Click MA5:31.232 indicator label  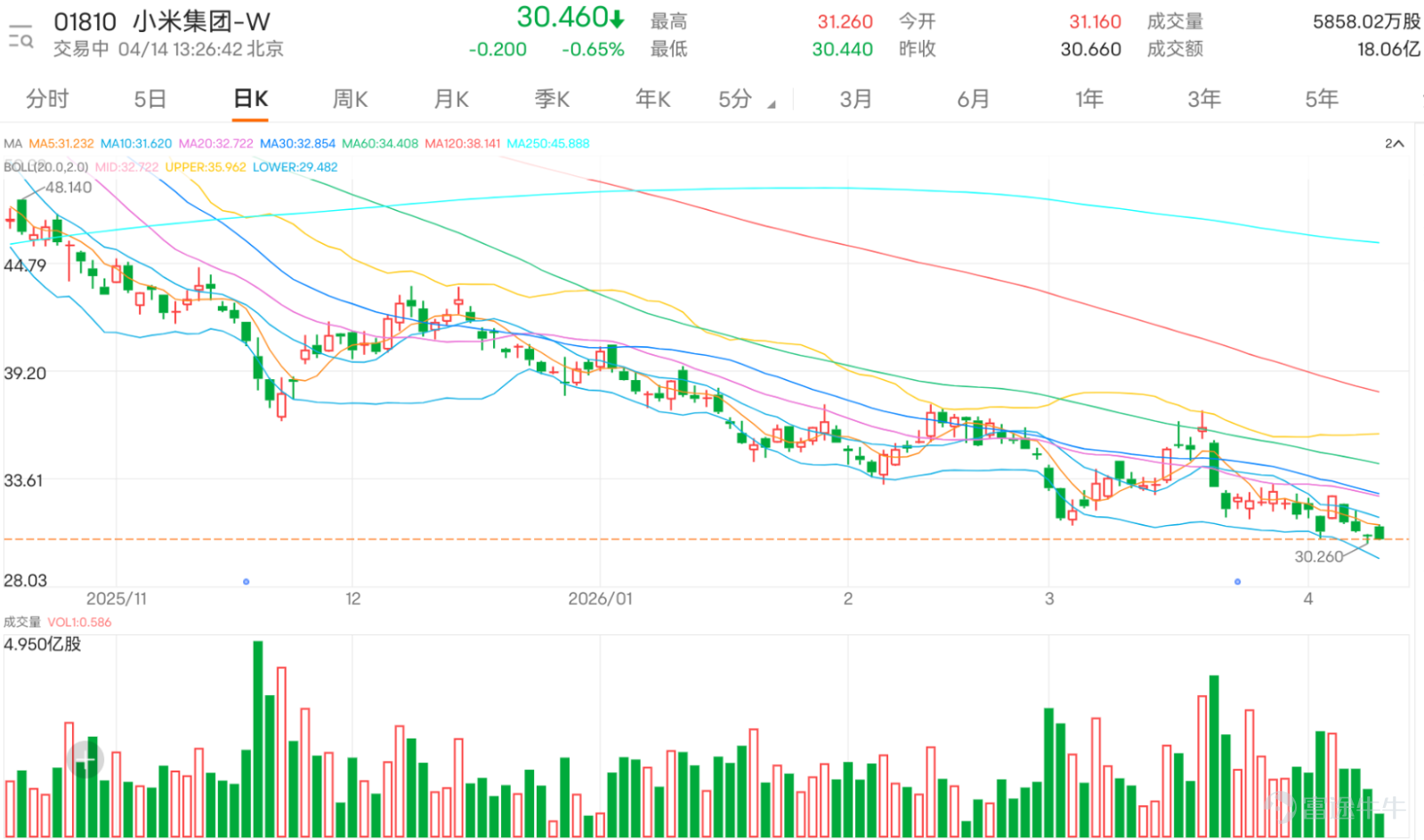[61, 143]
